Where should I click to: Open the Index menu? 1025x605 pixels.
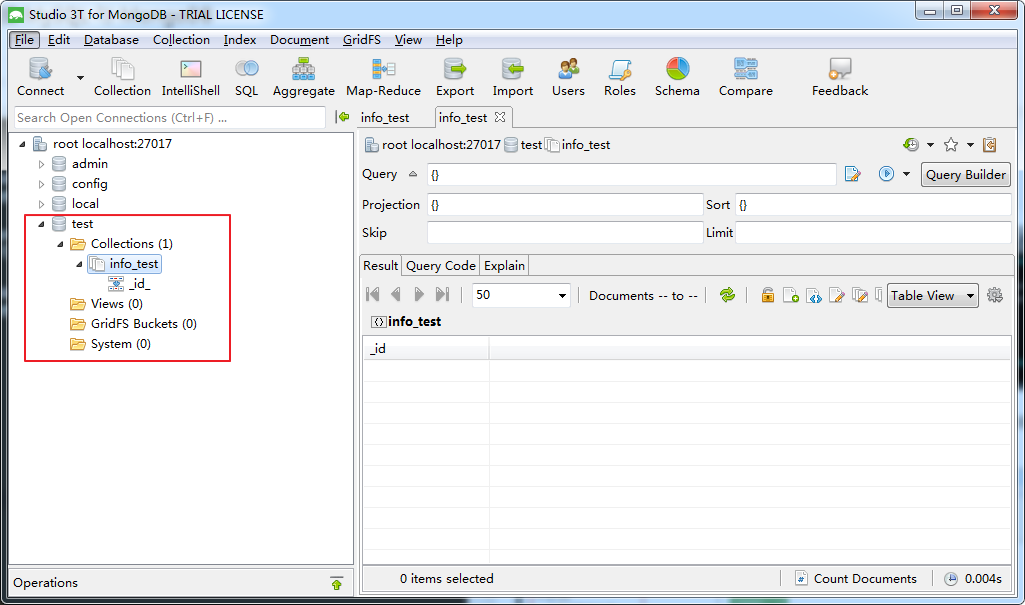tap(240, 40)
